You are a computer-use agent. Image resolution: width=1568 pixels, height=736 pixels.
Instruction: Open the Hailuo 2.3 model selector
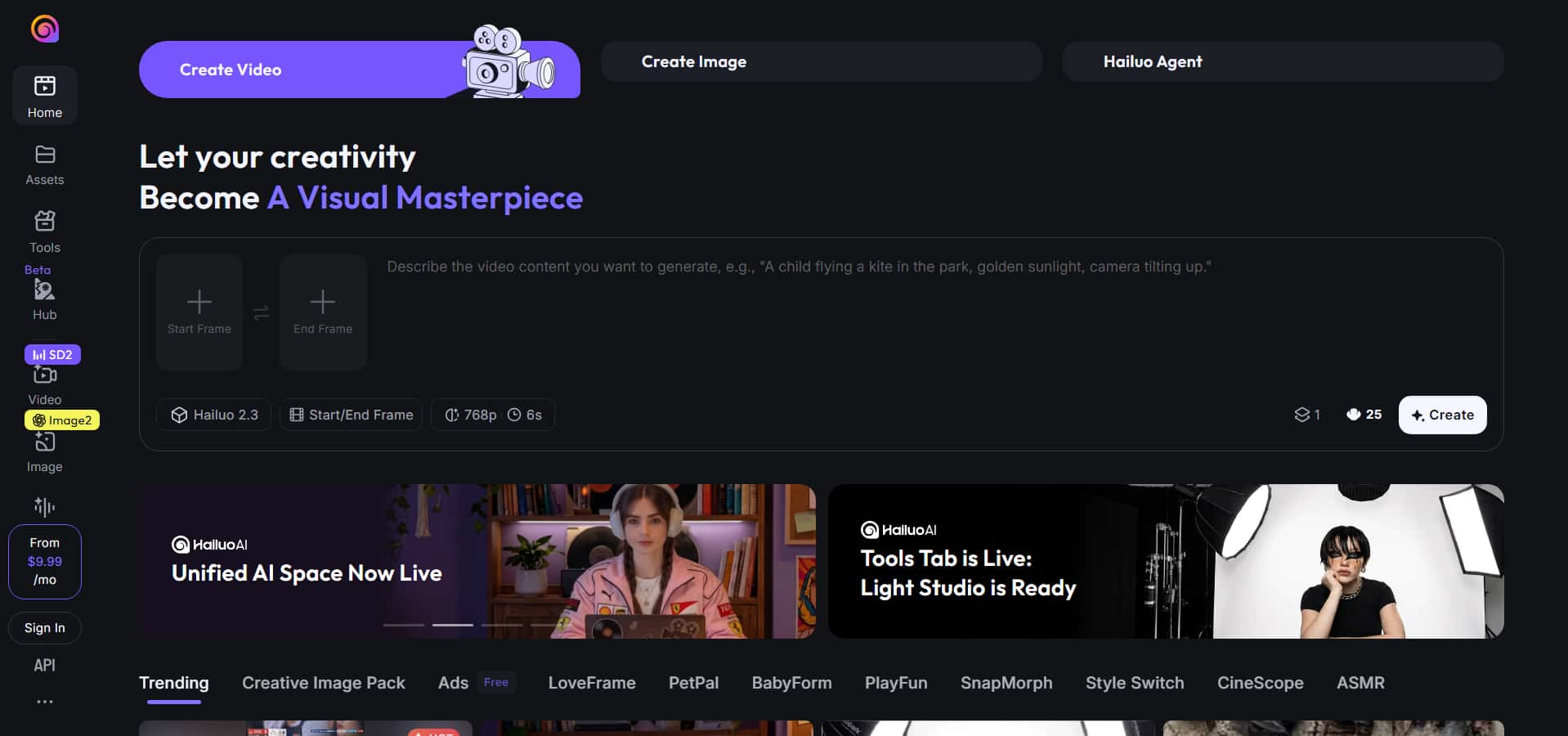click(x=214, y=415)
